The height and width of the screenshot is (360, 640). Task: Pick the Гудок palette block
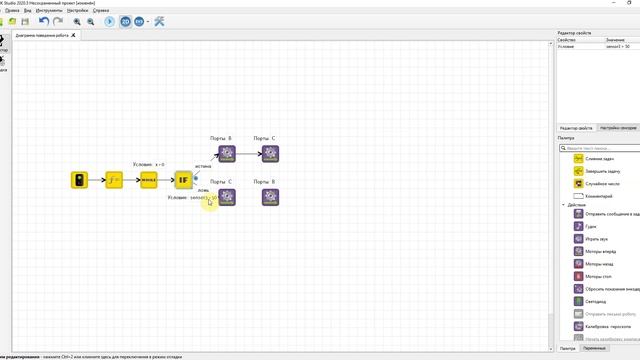[585, 226]
